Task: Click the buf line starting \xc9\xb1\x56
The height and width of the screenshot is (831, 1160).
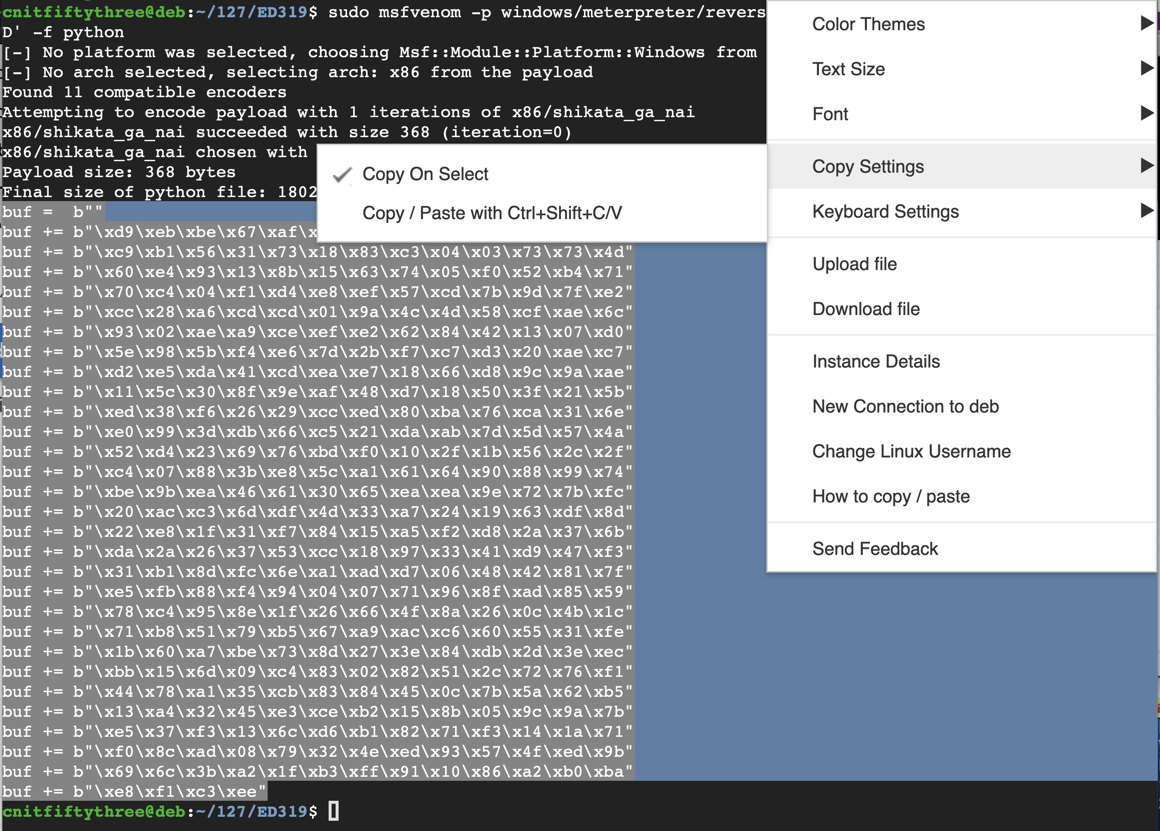Action: pos(317,252)
